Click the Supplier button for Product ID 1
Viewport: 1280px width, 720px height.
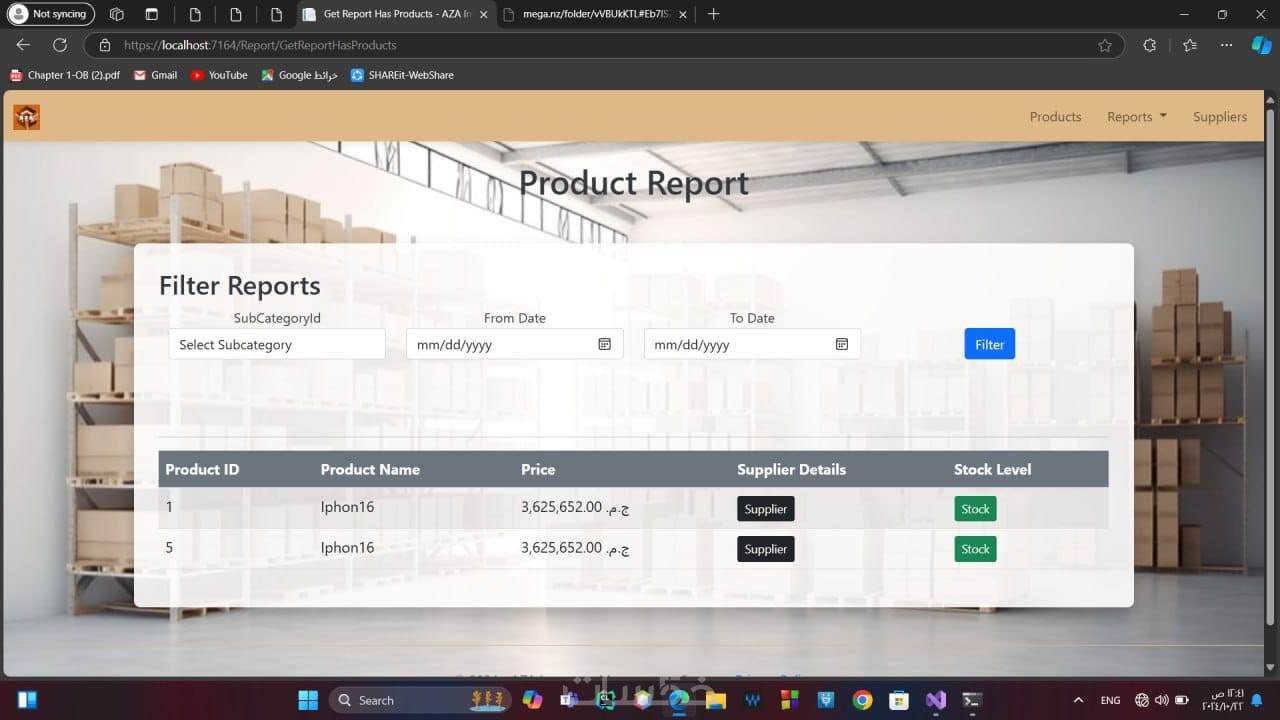tap(766, 509)
